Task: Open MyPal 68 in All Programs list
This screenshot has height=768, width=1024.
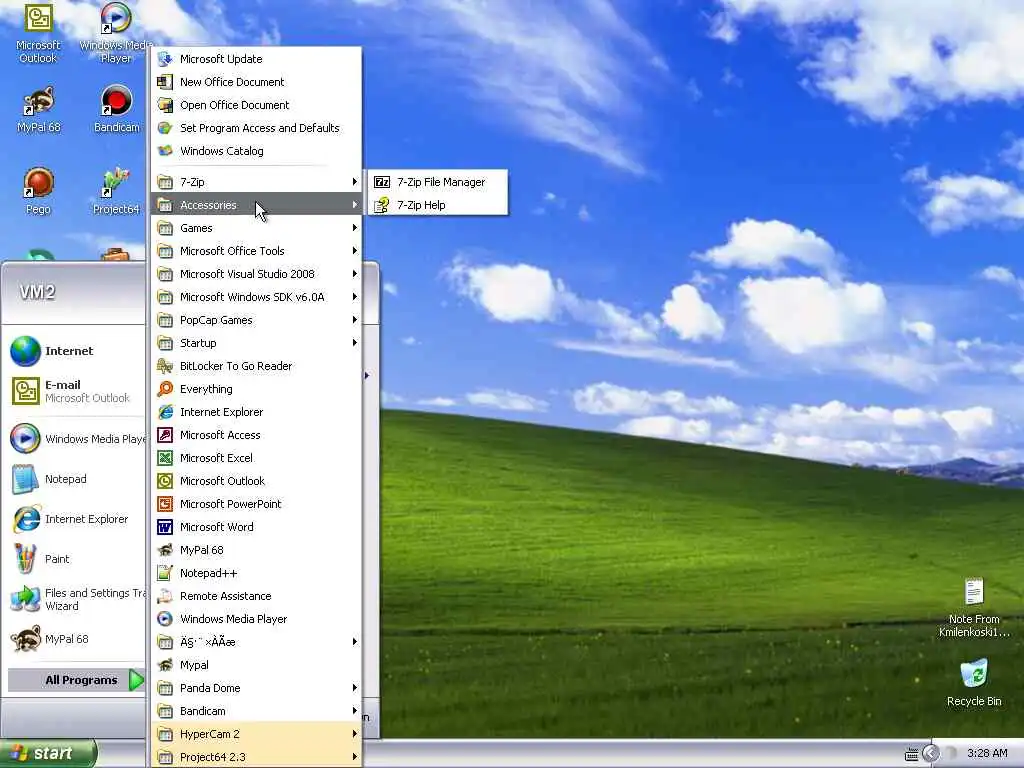Action: [256, 550]
